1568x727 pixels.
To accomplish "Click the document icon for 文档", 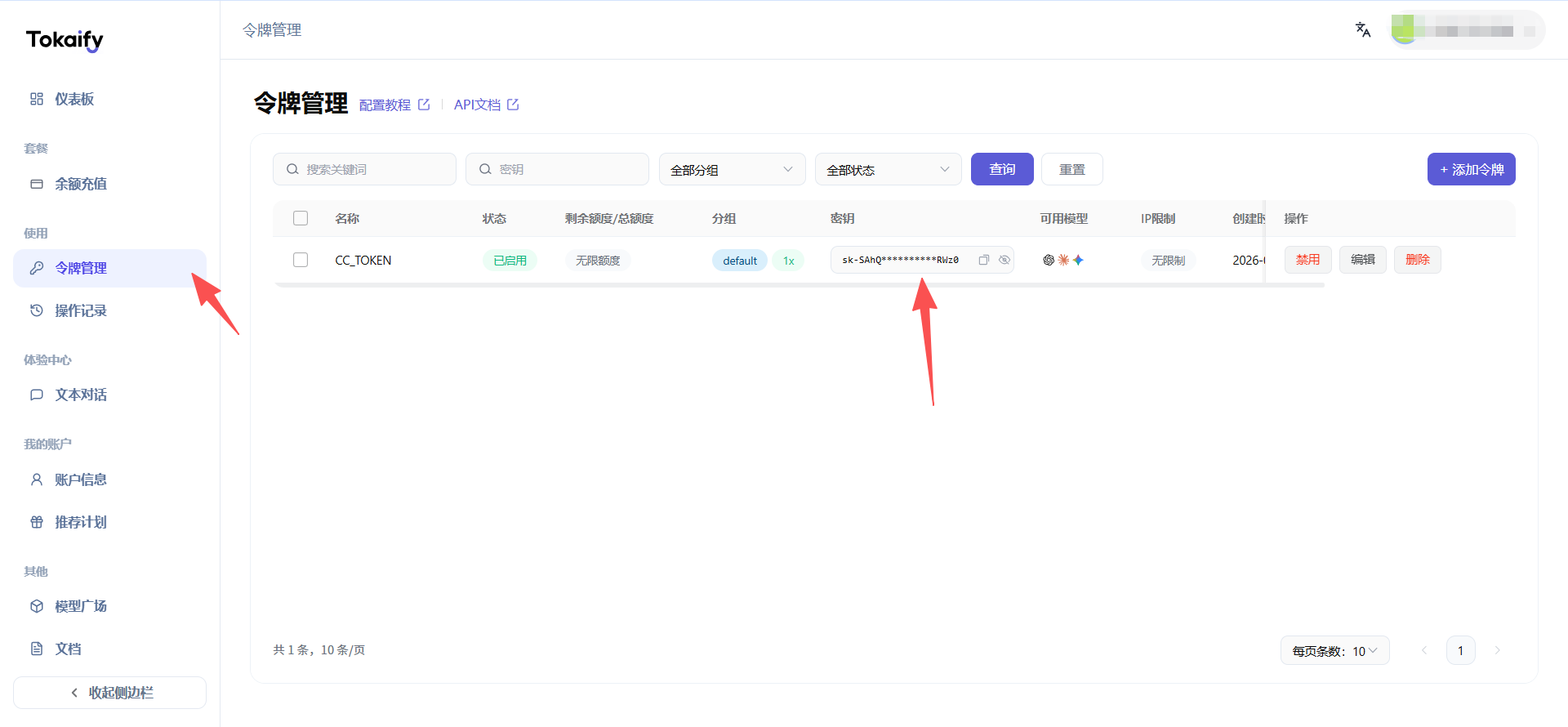I will [x=37, y=649].
